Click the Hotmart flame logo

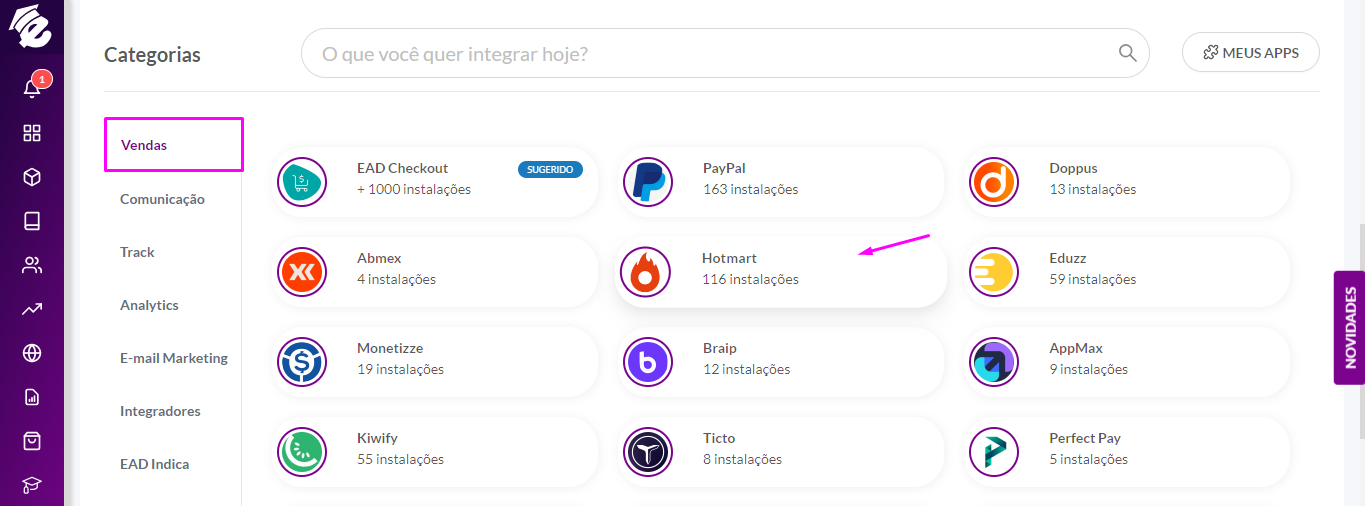tap(645, 272)
